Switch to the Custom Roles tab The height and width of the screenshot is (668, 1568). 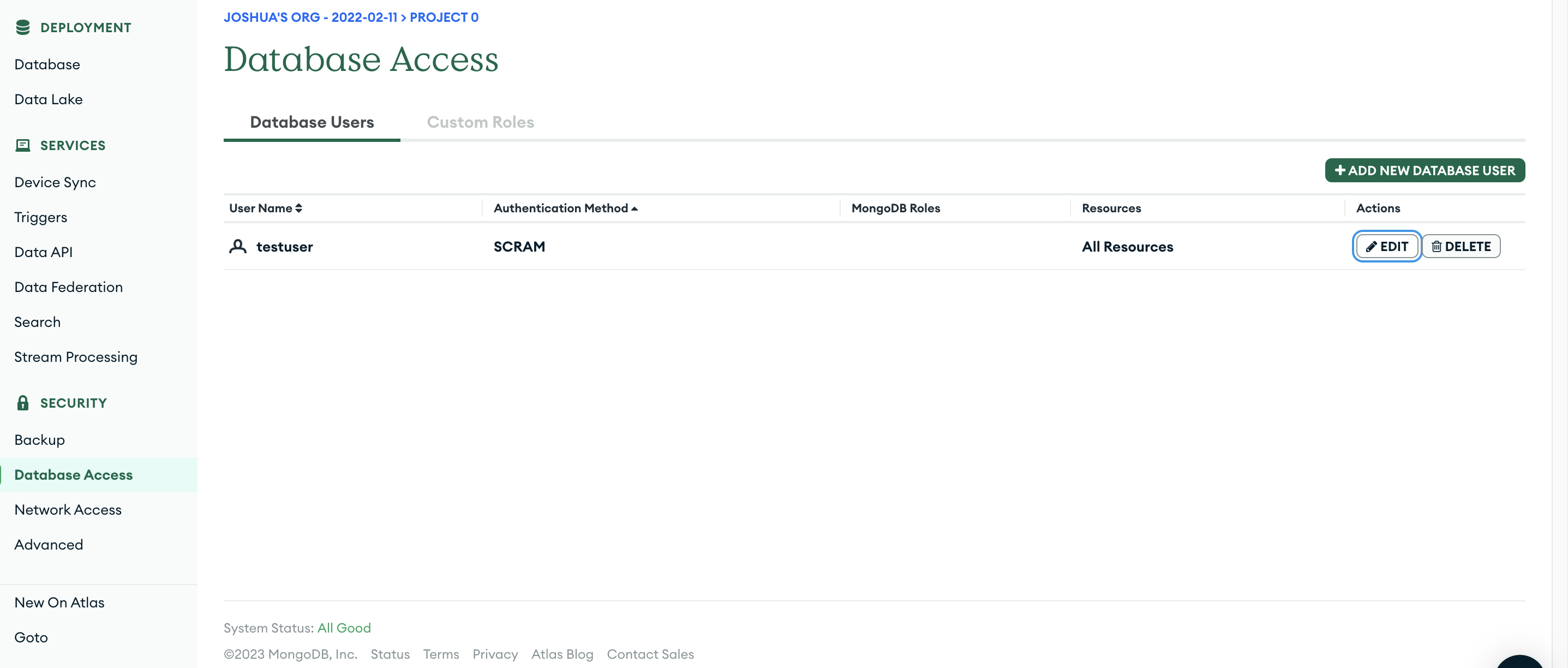(480, 122)
